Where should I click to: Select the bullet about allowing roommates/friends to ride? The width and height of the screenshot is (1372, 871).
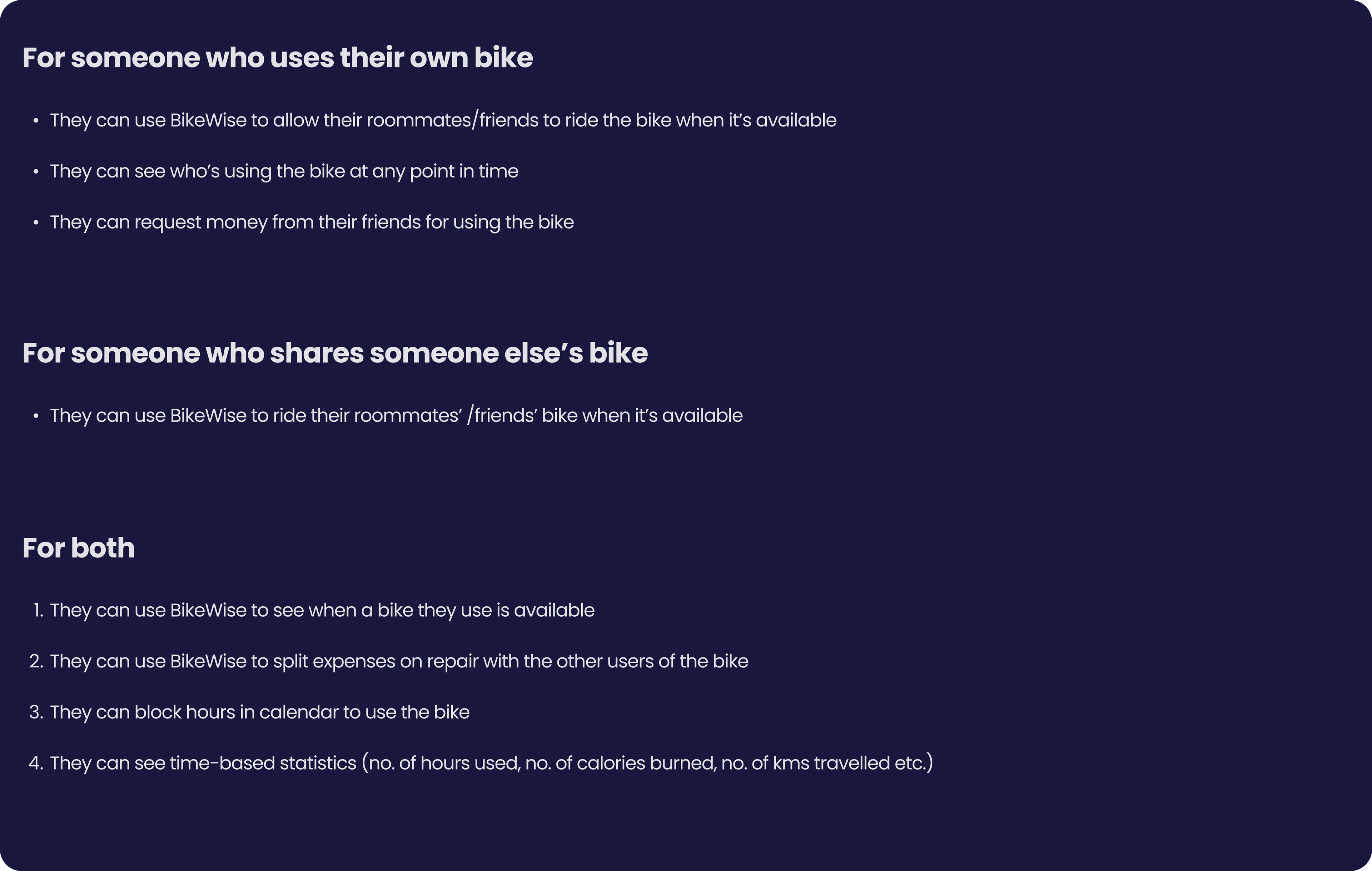pos(443,120)
